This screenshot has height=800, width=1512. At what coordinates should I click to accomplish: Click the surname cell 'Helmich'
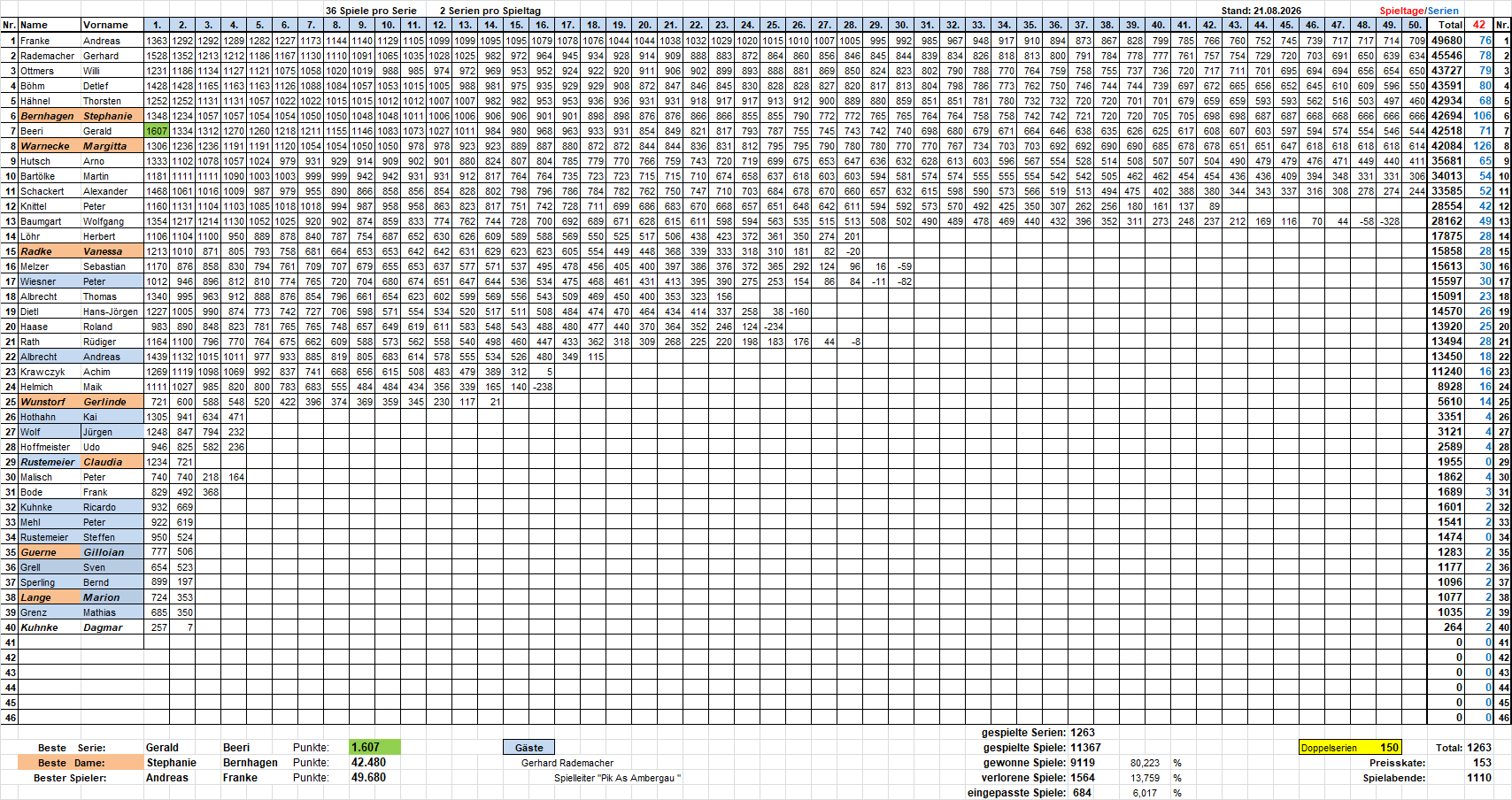pyautogui.click(x=50, y=387)
